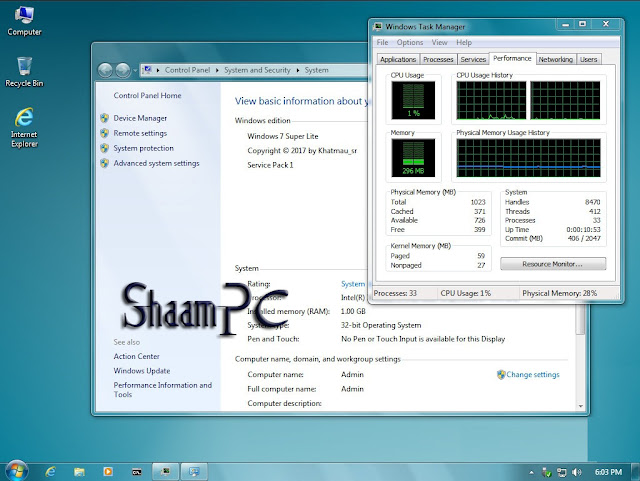Expand arrow before Control Panel breadcrumb
Image resolution: width=640 pixels, height=481 pixels.
[x=158, y=70]
